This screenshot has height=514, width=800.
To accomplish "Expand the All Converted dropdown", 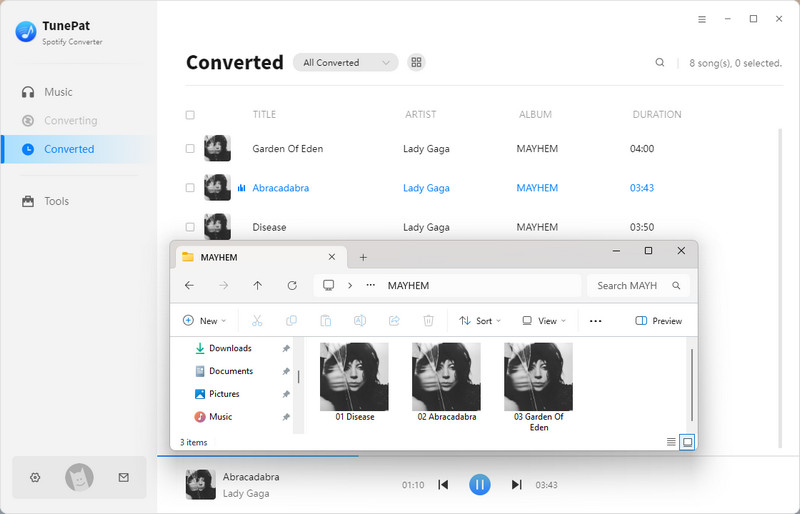I will (x=345, y=62).
